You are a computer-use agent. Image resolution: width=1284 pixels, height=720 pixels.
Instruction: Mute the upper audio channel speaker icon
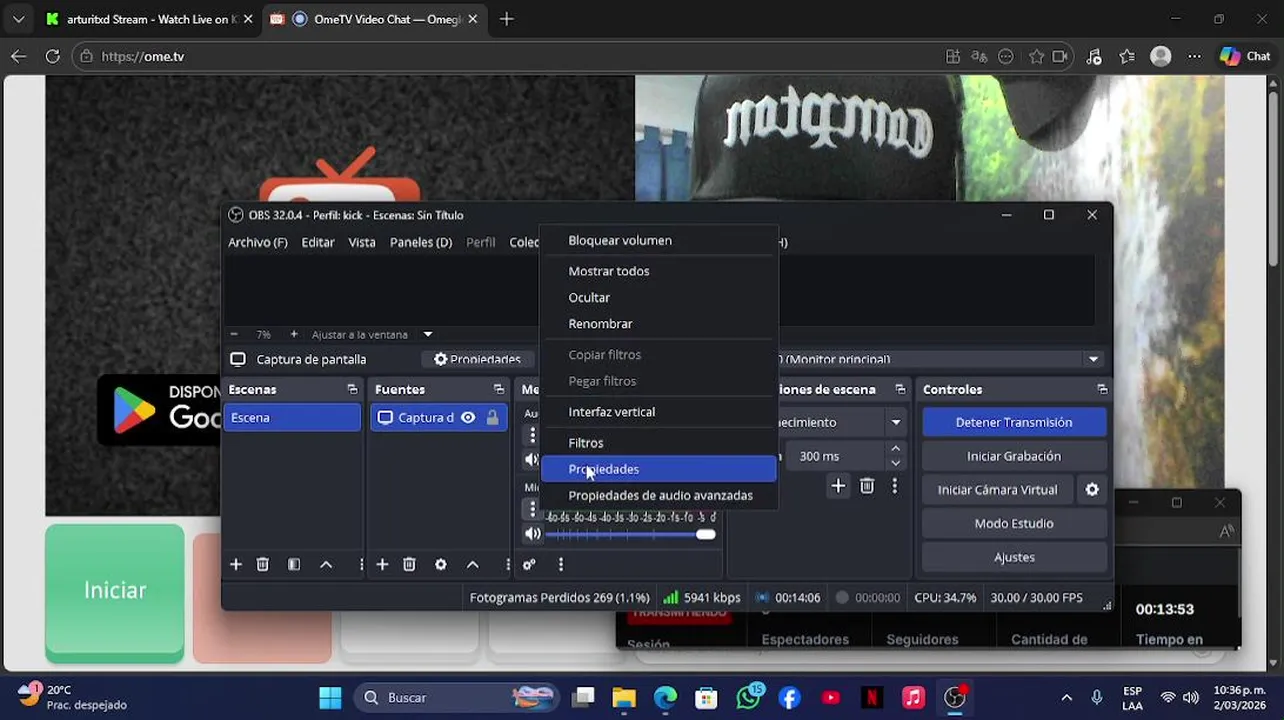pyautogui.click(x=531, y=460)
